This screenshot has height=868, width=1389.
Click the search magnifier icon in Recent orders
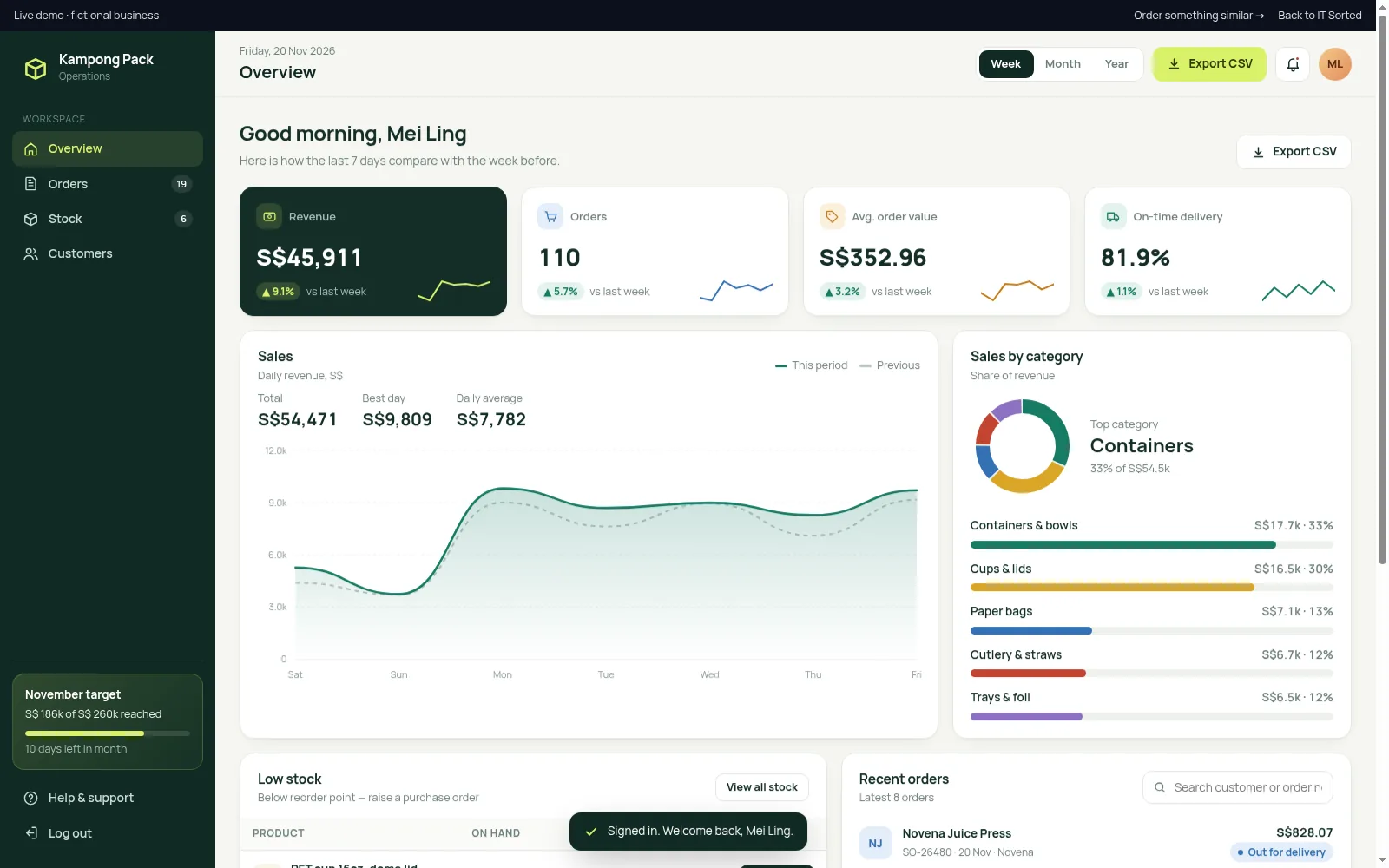click(1160, 787)
